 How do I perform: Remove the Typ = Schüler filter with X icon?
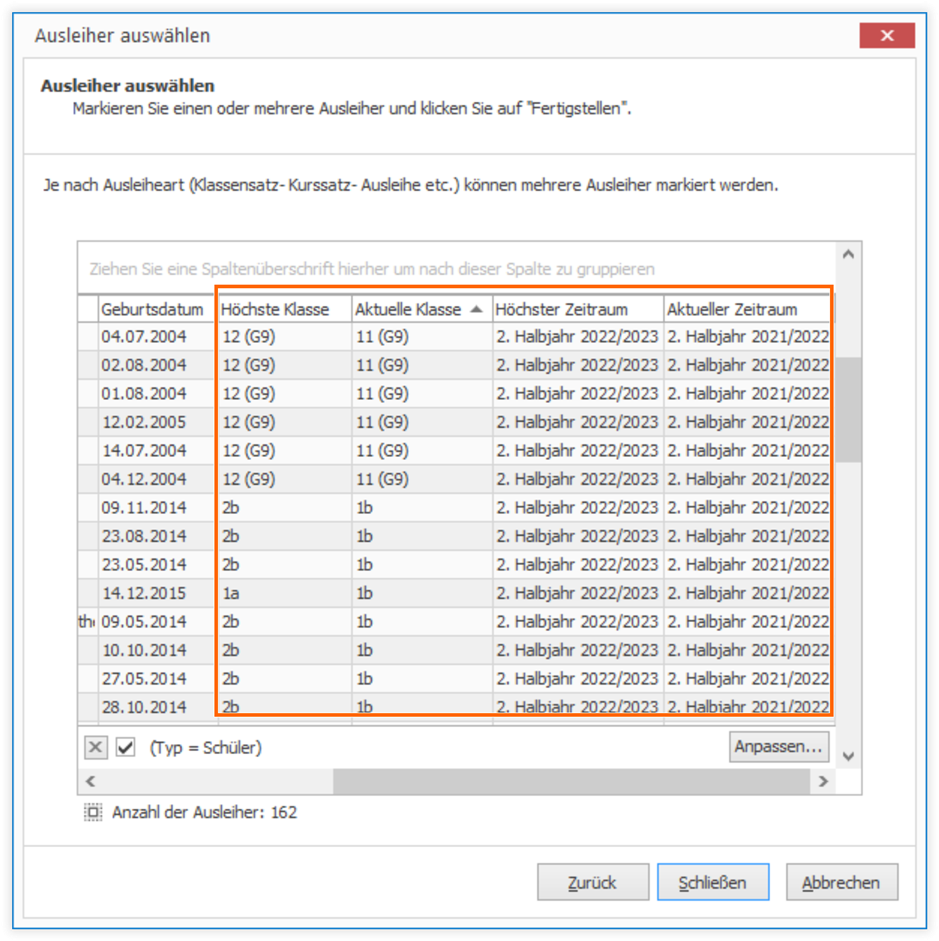[95, 747]
